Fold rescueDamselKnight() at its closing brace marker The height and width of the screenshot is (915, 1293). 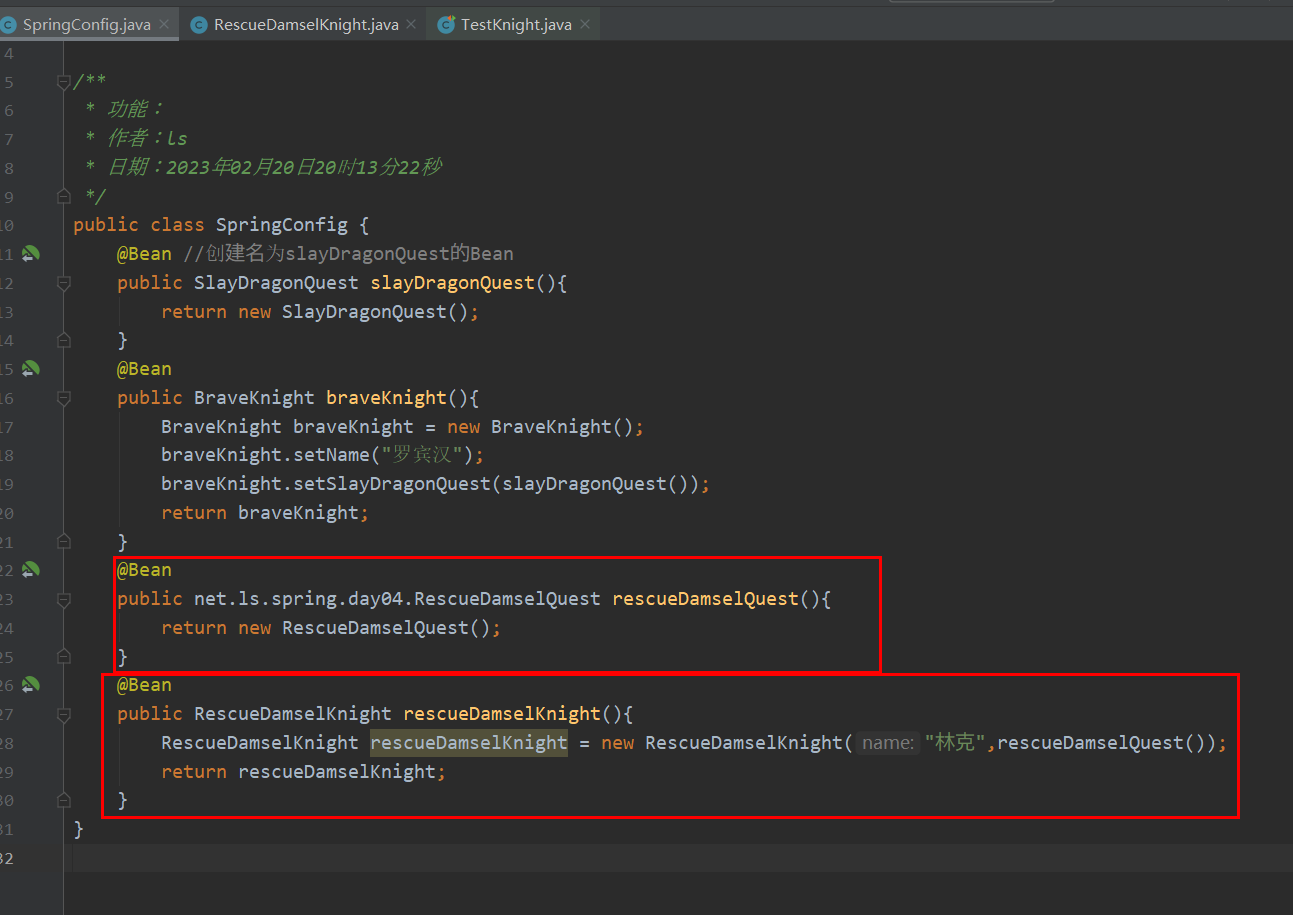click(64, 800)
